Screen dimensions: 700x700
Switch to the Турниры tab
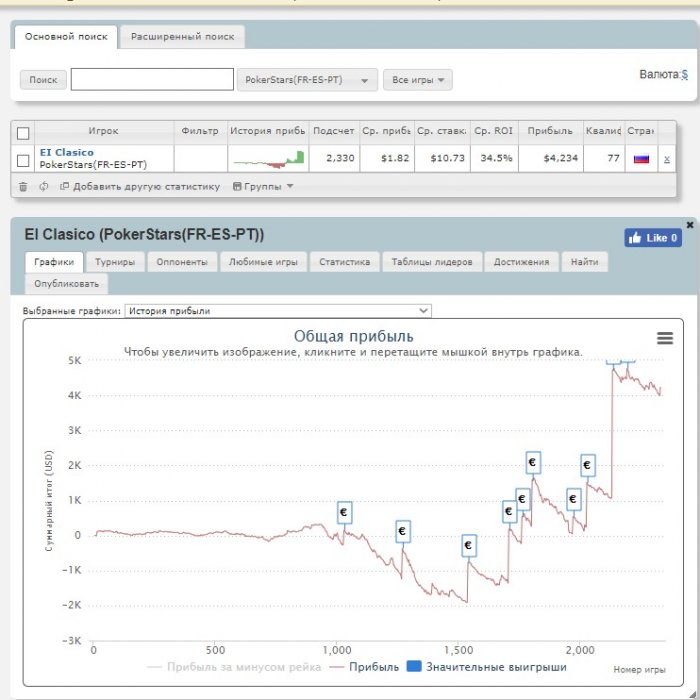click(116, 262)
